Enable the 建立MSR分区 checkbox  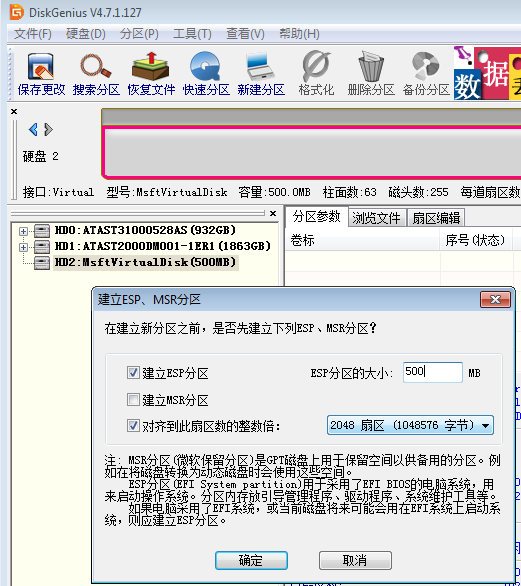(x=133, y=400)
